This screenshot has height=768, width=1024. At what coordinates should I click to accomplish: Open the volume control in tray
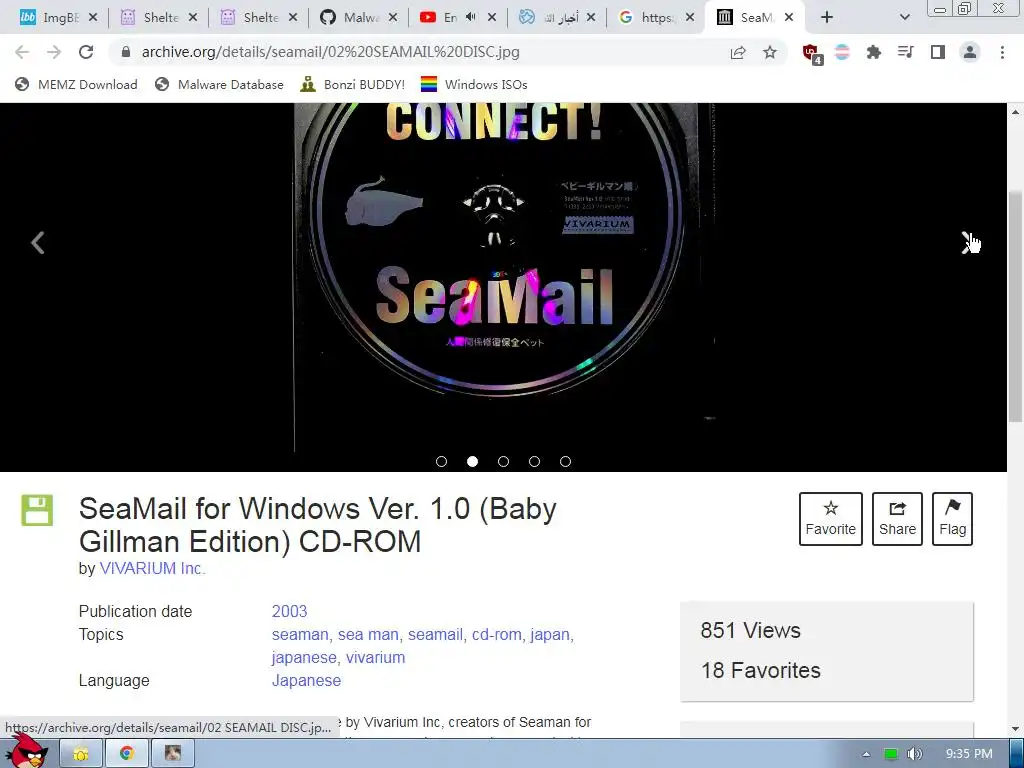point(914,754)
